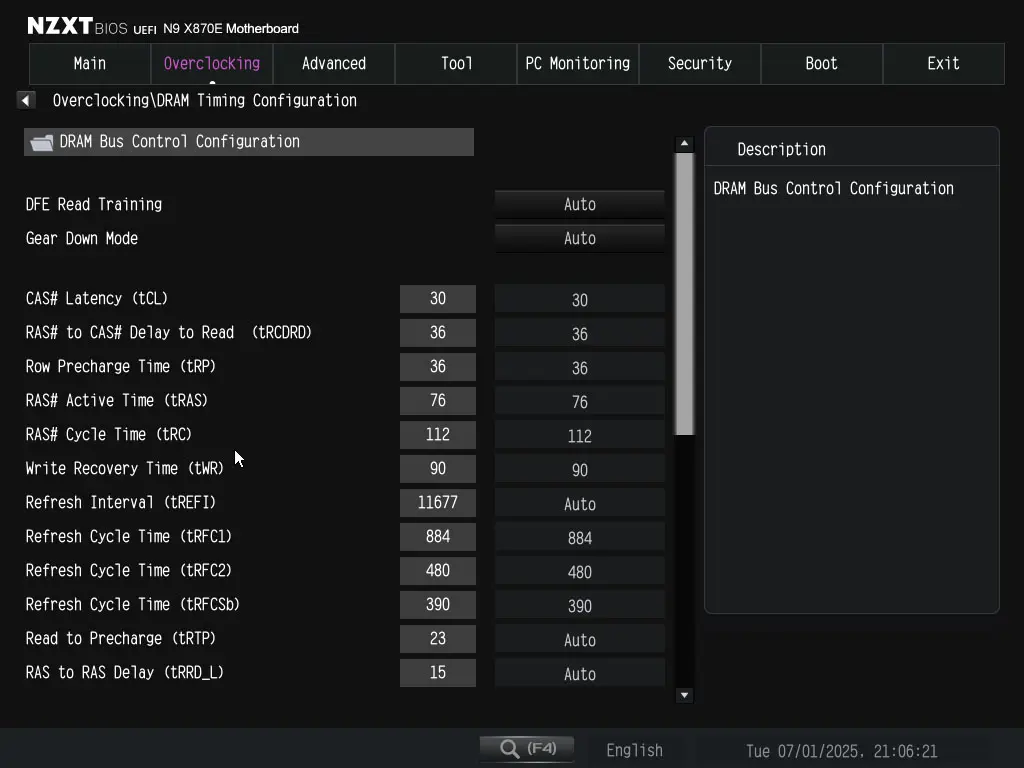Select the RAS to RAS Delay (tRRD_L) label
Viewport: 1024px width, 768px height.
click(125, 672)
